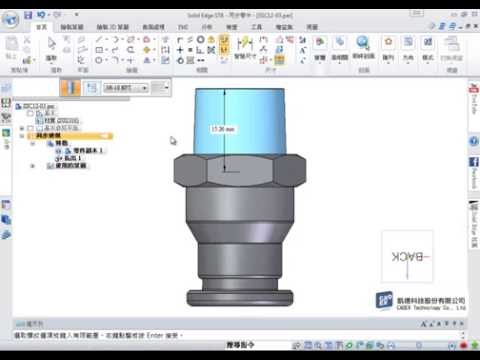Viewport: 480px width, 360px height.
Task: Toggle the lower highlighted orange relationship icon
Action: click(x=224, y=50)
